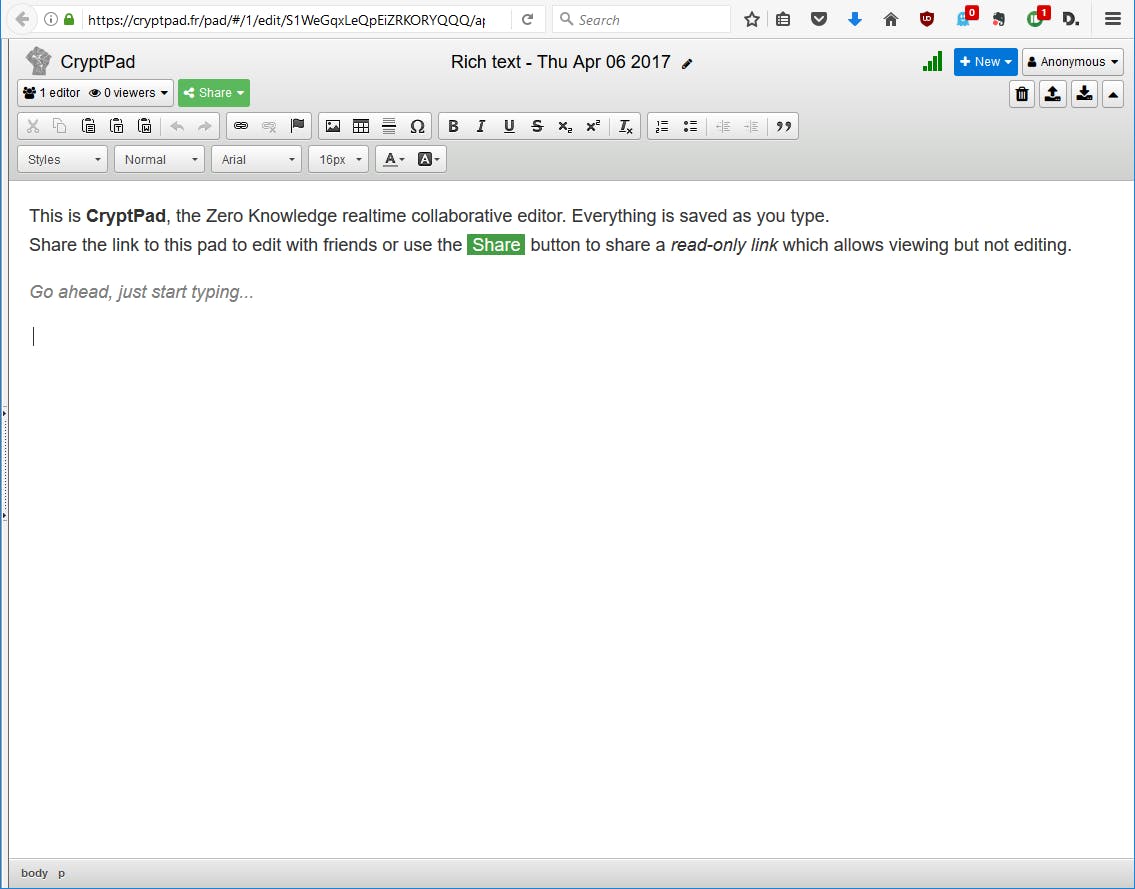Click the browser Home icon
1135x889 pixels.
[x=891, y=20]
